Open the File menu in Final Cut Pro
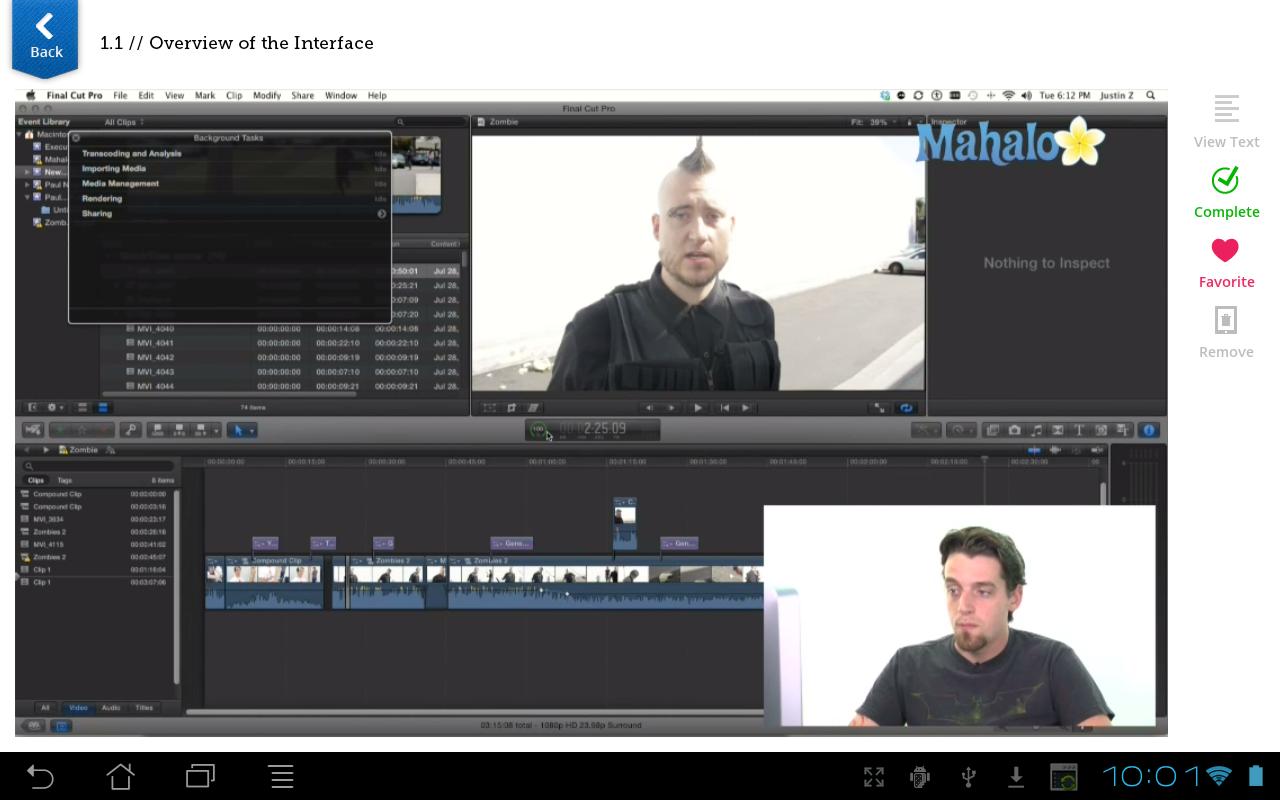 point(120,96)
